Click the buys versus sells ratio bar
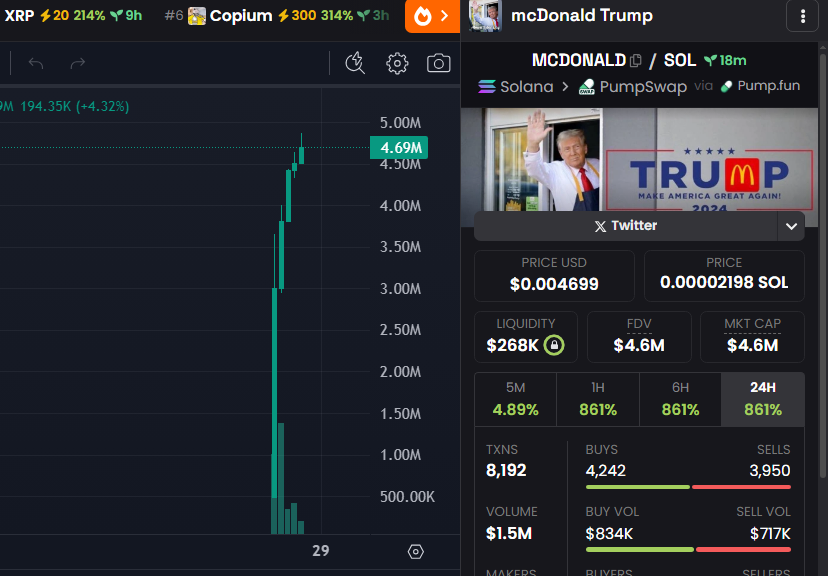828x576 pixels. point(688,487)
